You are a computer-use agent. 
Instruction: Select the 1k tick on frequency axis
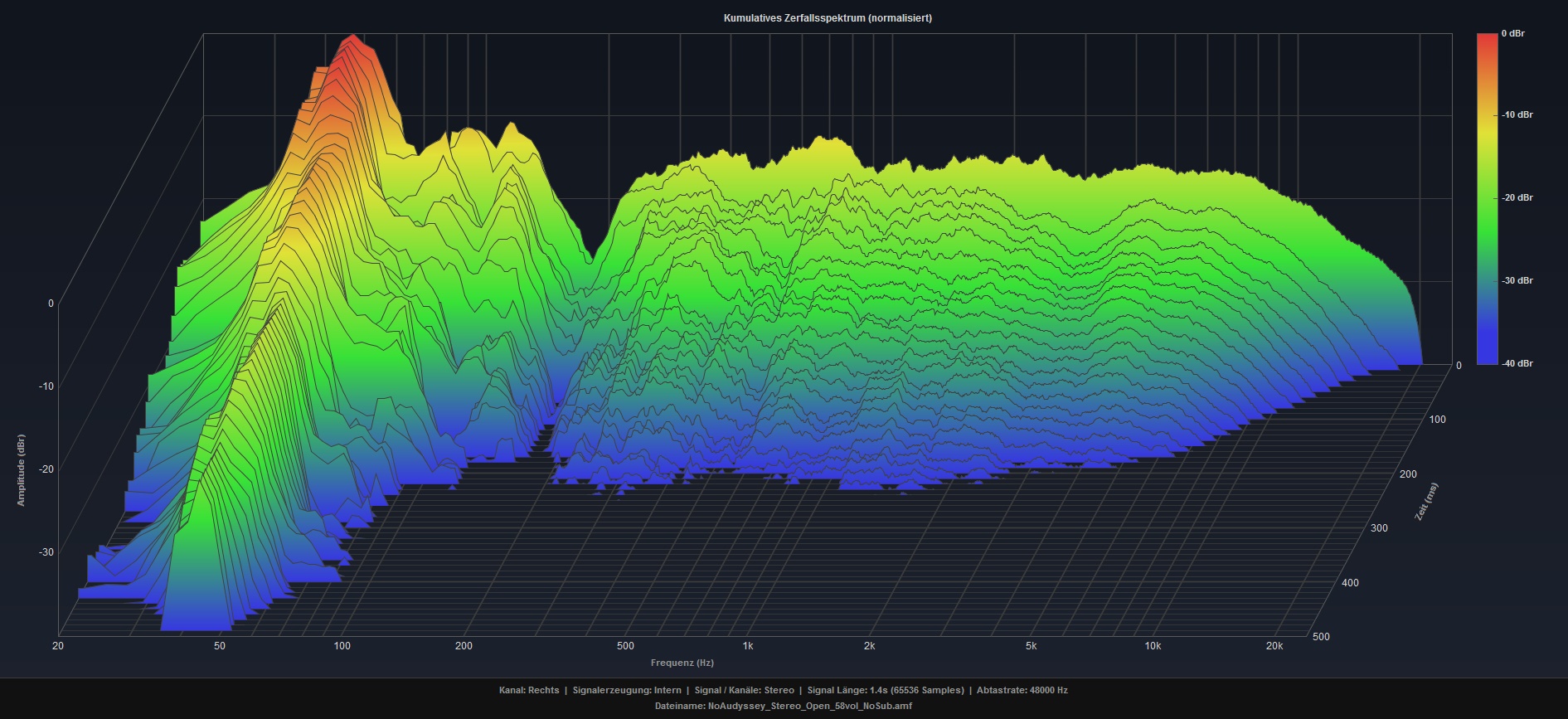coord(747,646)
